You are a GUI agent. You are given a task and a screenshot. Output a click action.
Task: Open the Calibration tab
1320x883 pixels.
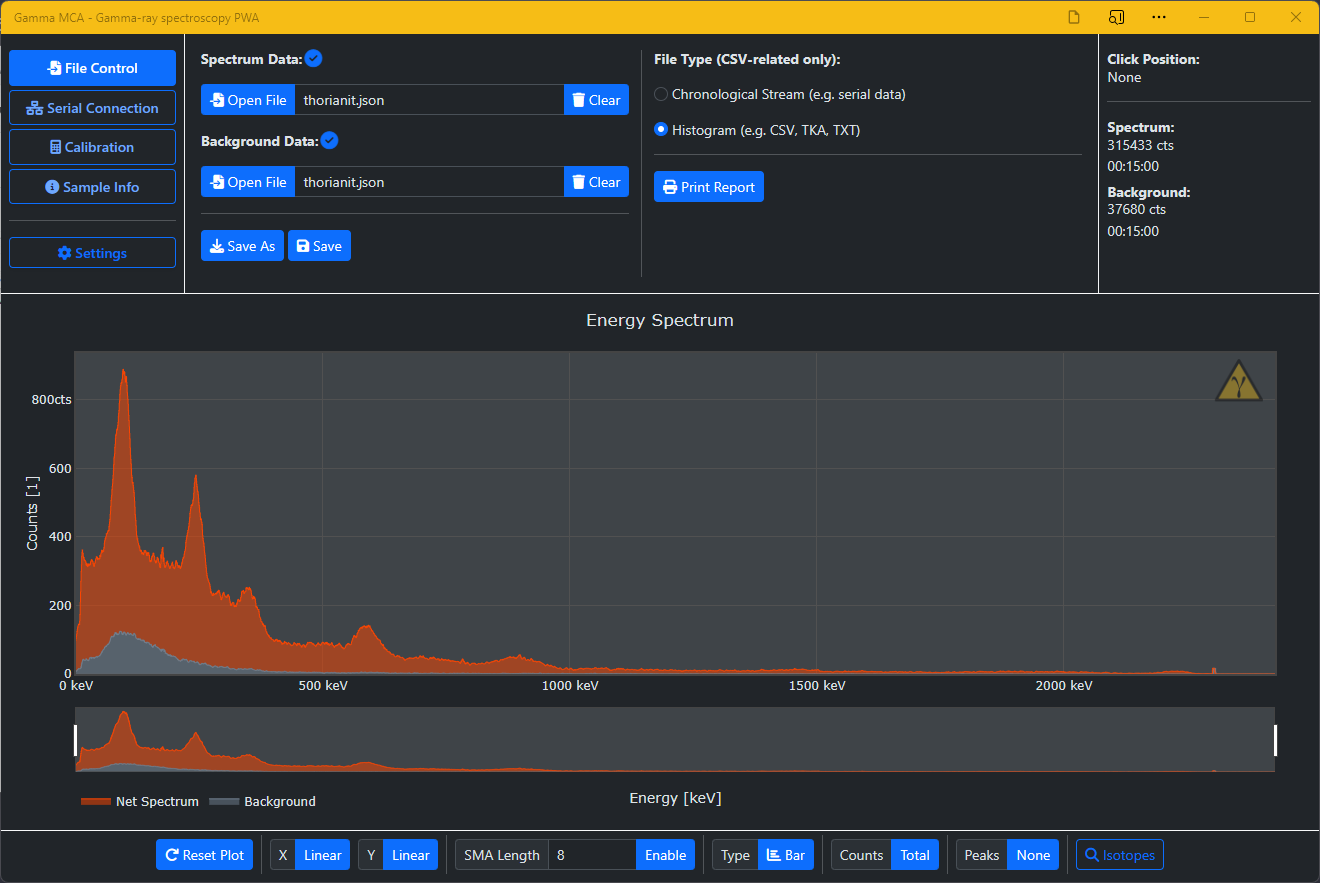pyautogui.click(x=92, y=147)
